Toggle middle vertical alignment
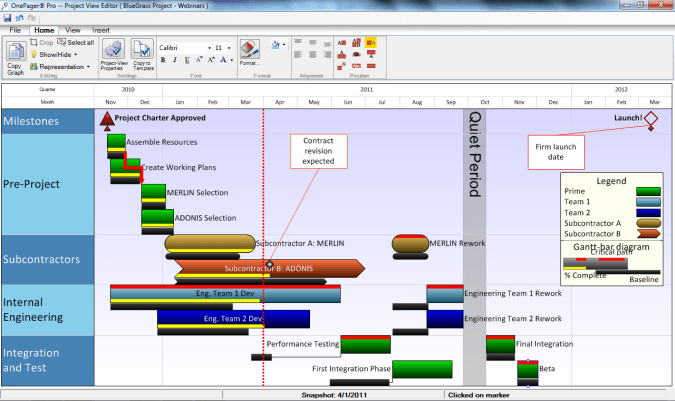Viewport: 675px width, 401px height. pyautogui.click(x=313, y=42)
